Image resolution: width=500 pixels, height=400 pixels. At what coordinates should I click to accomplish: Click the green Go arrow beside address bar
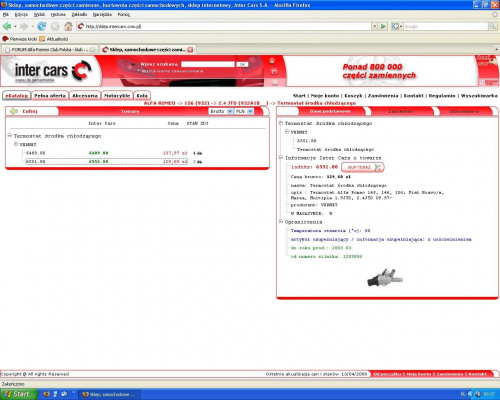point(383,26)
